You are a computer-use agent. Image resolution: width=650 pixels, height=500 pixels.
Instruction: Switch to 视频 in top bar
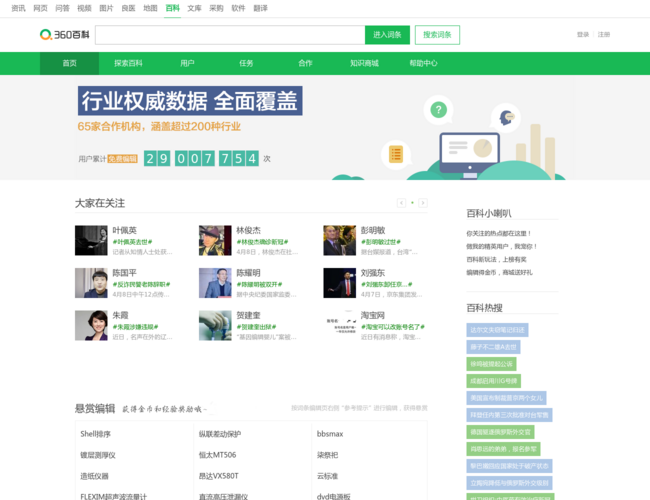click(84, 8)
